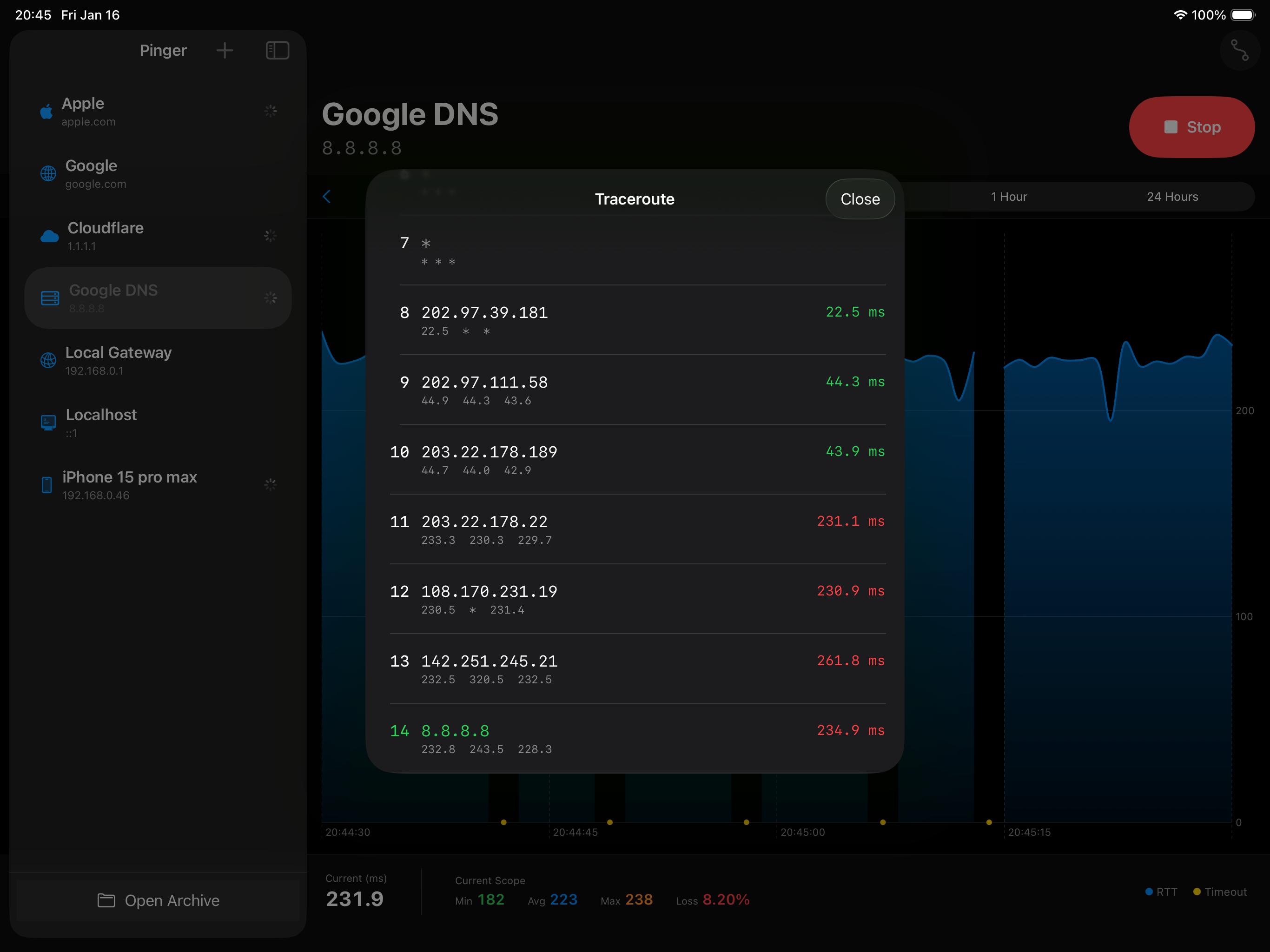Stop pinging Google DNS
Viewport: 1270px width, 952px height.
[1191, 127]
